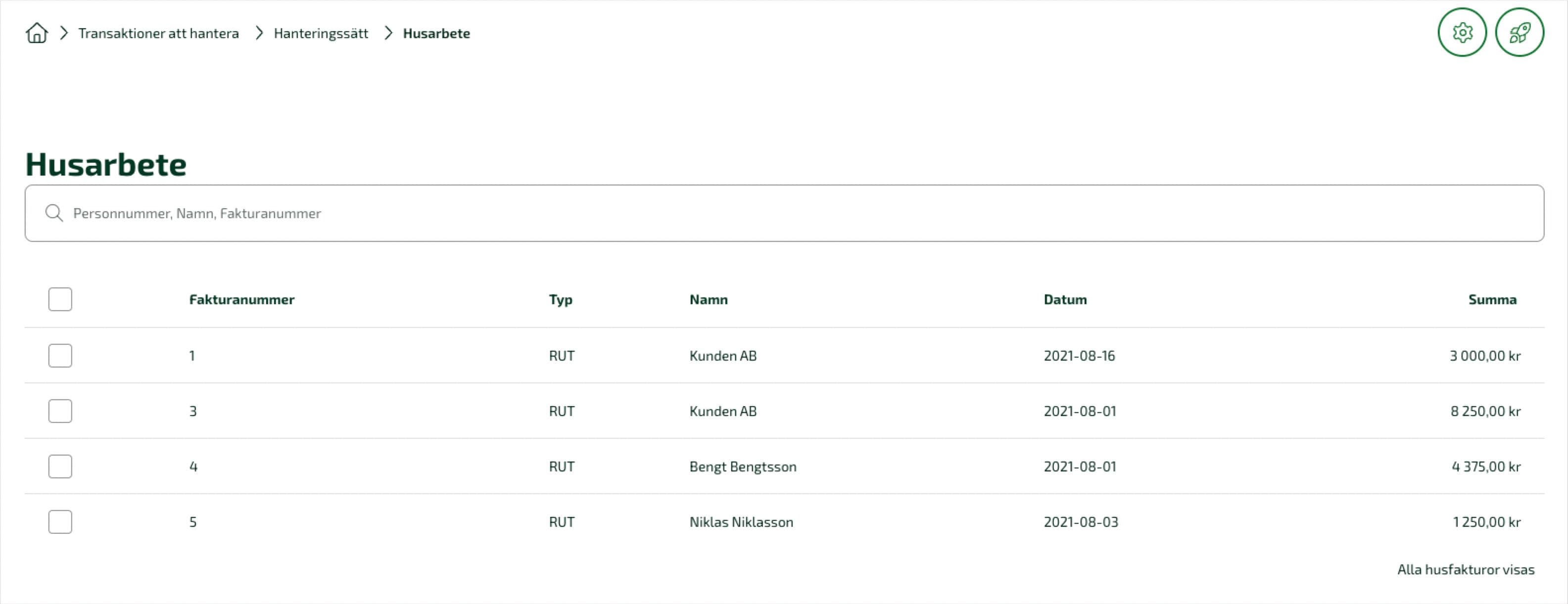Mark the checkbox for Niklas Niklasson row
Viewport: 1568px width, 604px height.
pyautogui.click(x=60, y=522)
